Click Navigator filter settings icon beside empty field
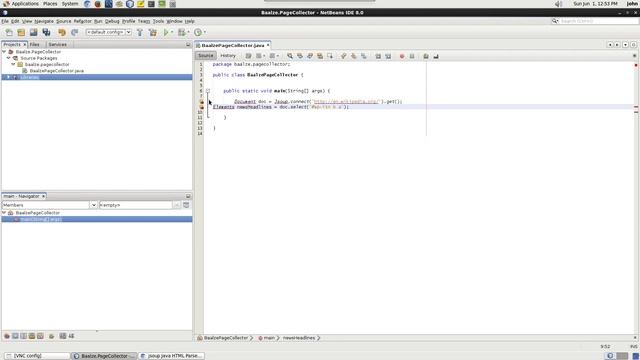The height and width of the screenshot is (360, 640). pos(186,205)
